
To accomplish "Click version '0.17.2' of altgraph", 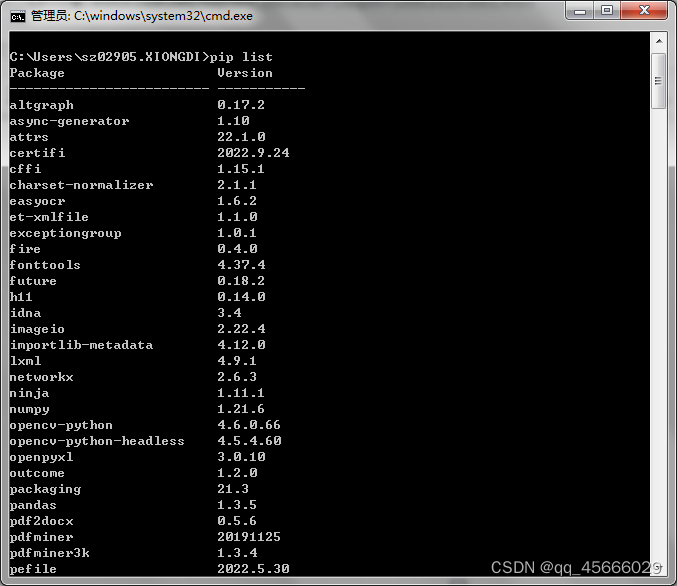I will point(241,105).
